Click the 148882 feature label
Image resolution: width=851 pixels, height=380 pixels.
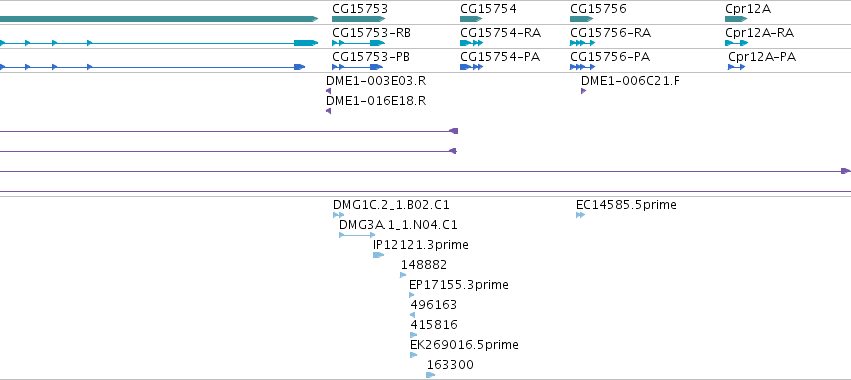424,265
